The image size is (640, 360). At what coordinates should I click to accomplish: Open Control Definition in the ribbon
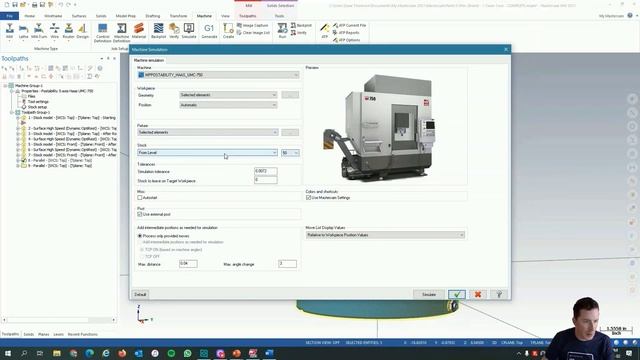coord(102,33)
